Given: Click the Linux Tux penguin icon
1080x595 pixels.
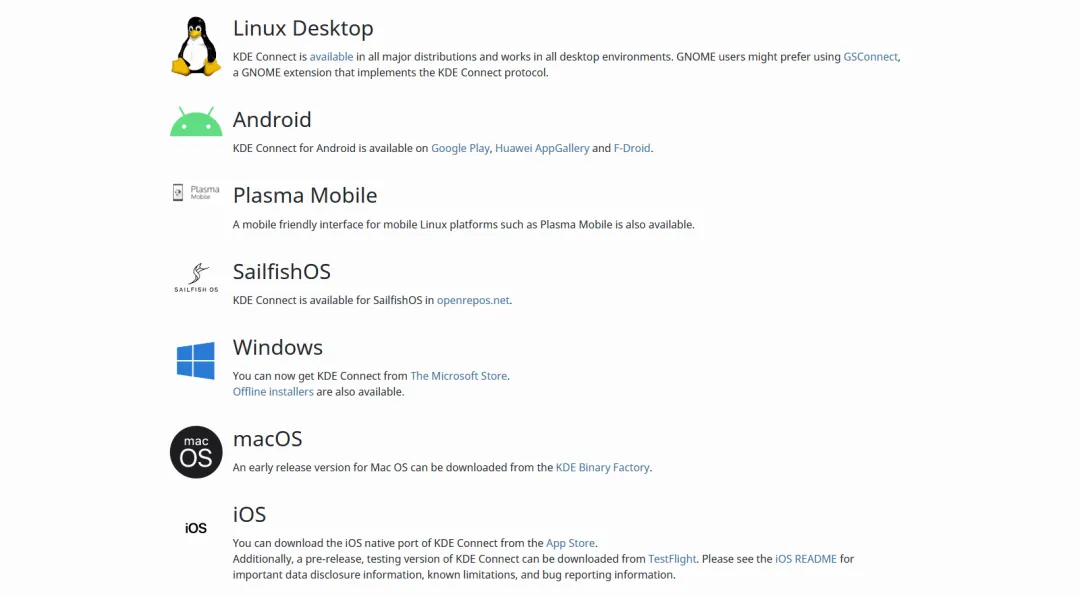Looking at the screenshot, I should point(196,46).
